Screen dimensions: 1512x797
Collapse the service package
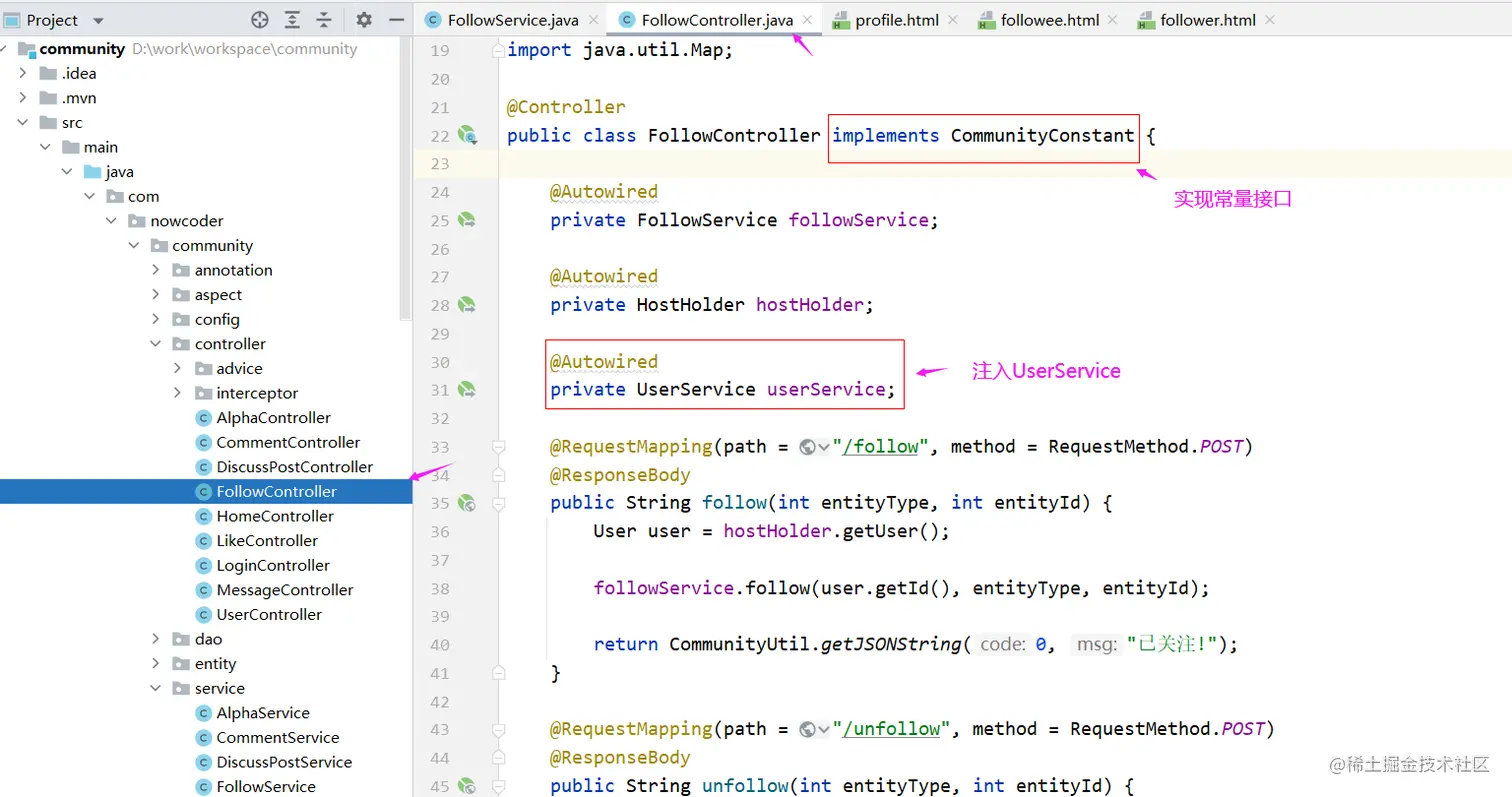click(x=155, y=688)
